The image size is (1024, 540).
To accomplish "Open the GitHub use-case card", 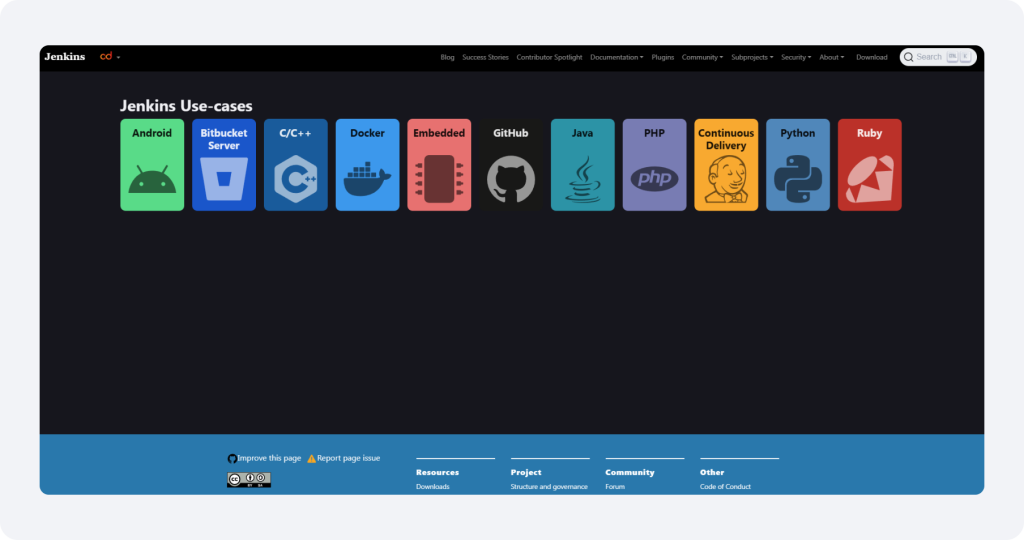I will point(511,165).
